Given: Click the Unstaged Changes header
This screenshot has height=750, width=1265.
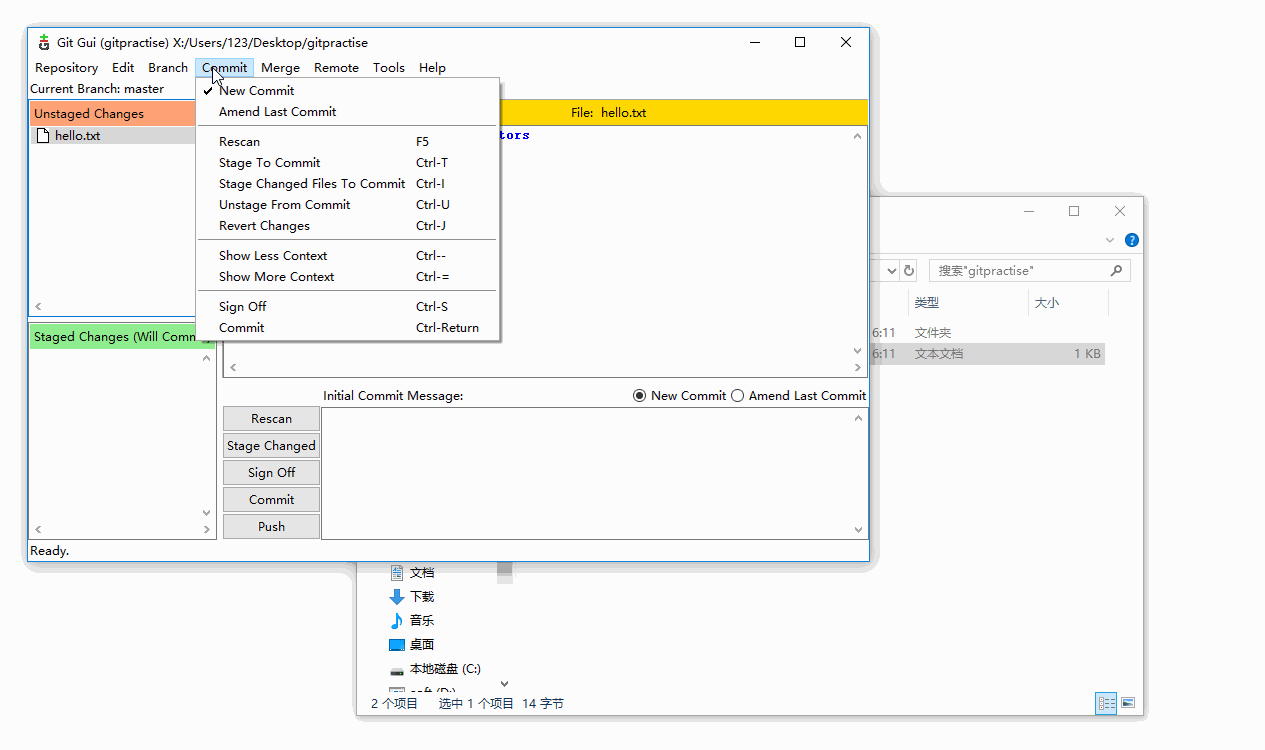Looking at the screenshot, I should pos(112,114).
